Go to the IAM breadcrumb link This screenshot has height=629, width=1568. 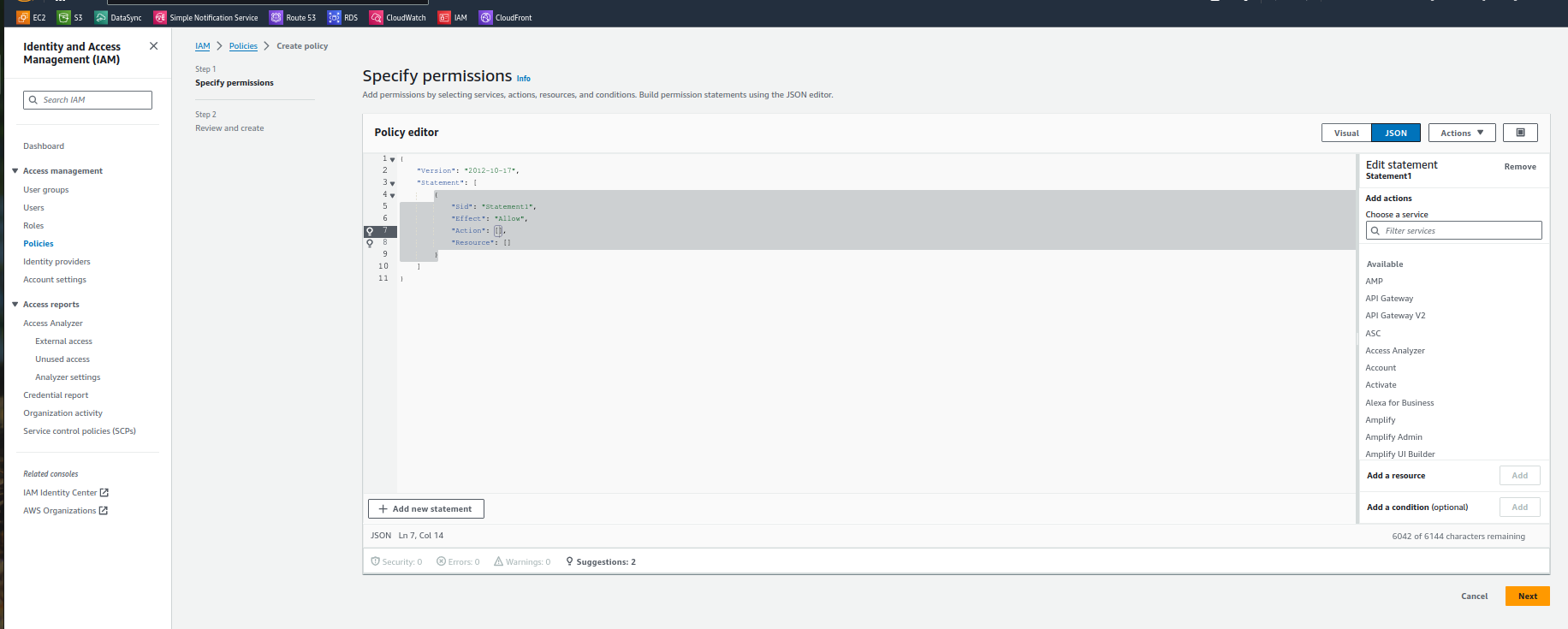tap(202, 46)
